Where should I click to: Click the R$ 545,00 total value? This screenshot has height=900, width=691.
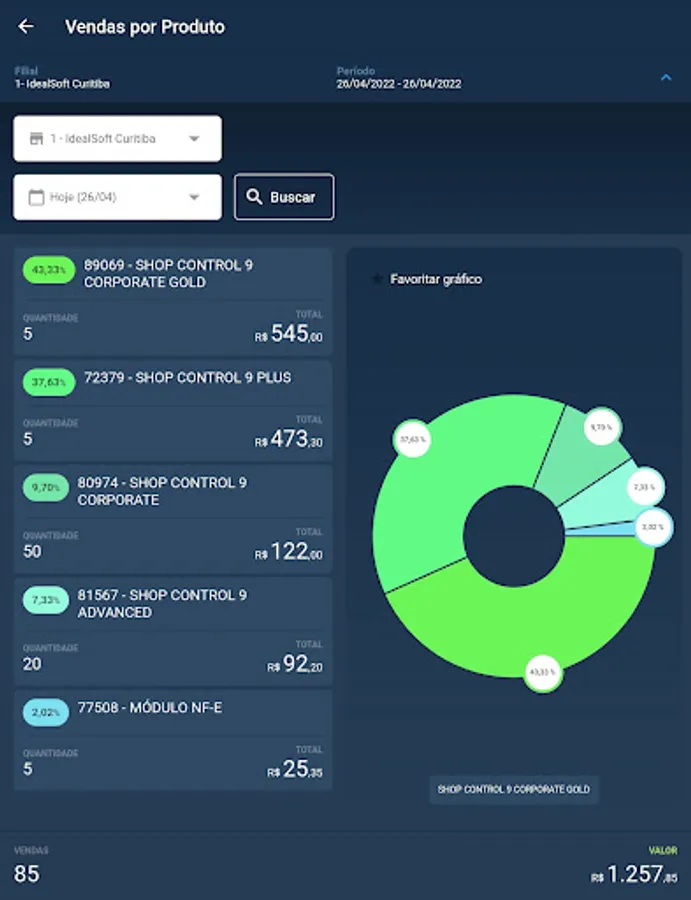[289, 333]
